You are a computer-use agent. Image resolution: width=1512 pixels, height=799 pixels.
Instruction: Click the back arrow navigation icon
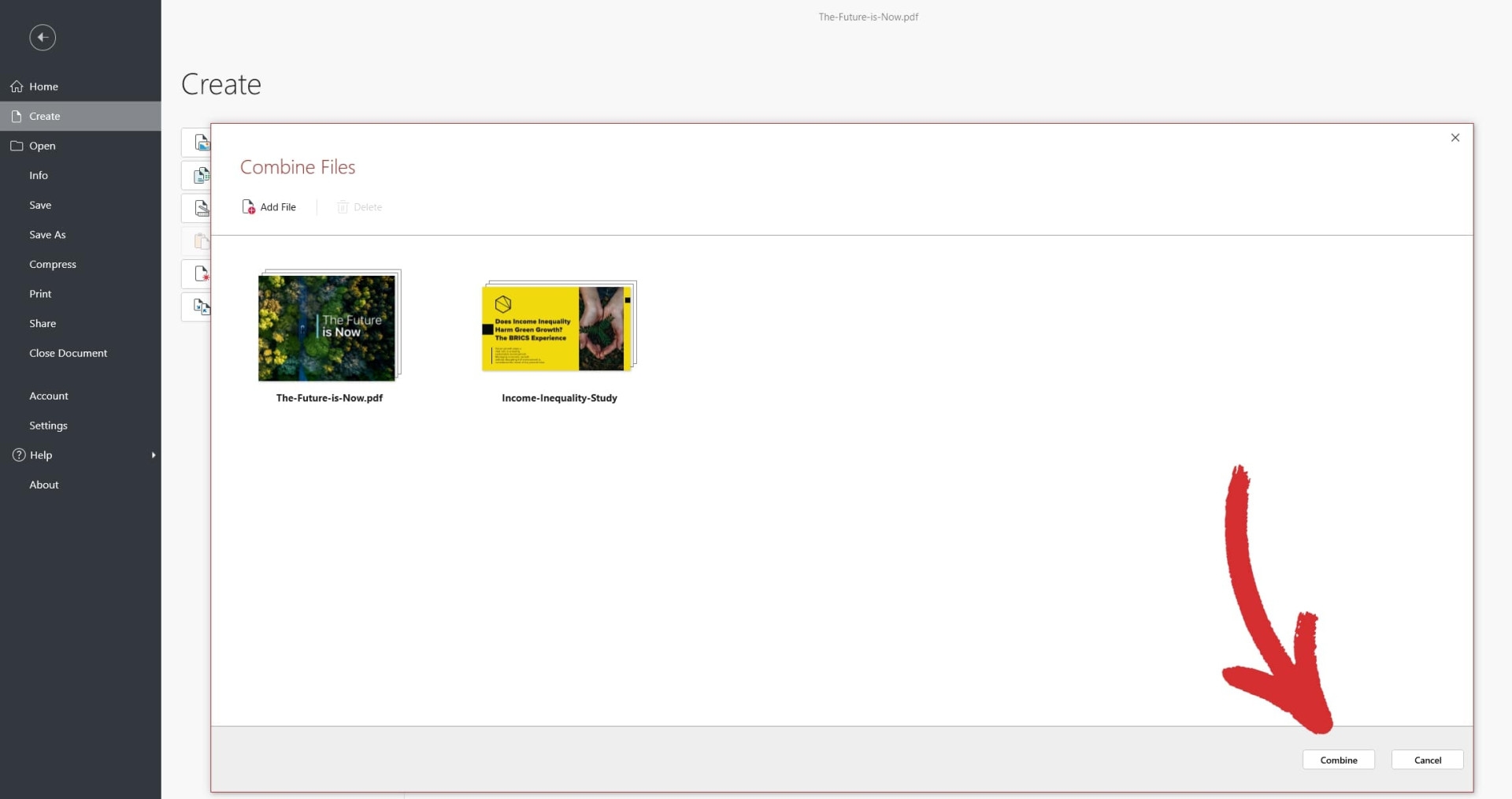tap(42, 37)
